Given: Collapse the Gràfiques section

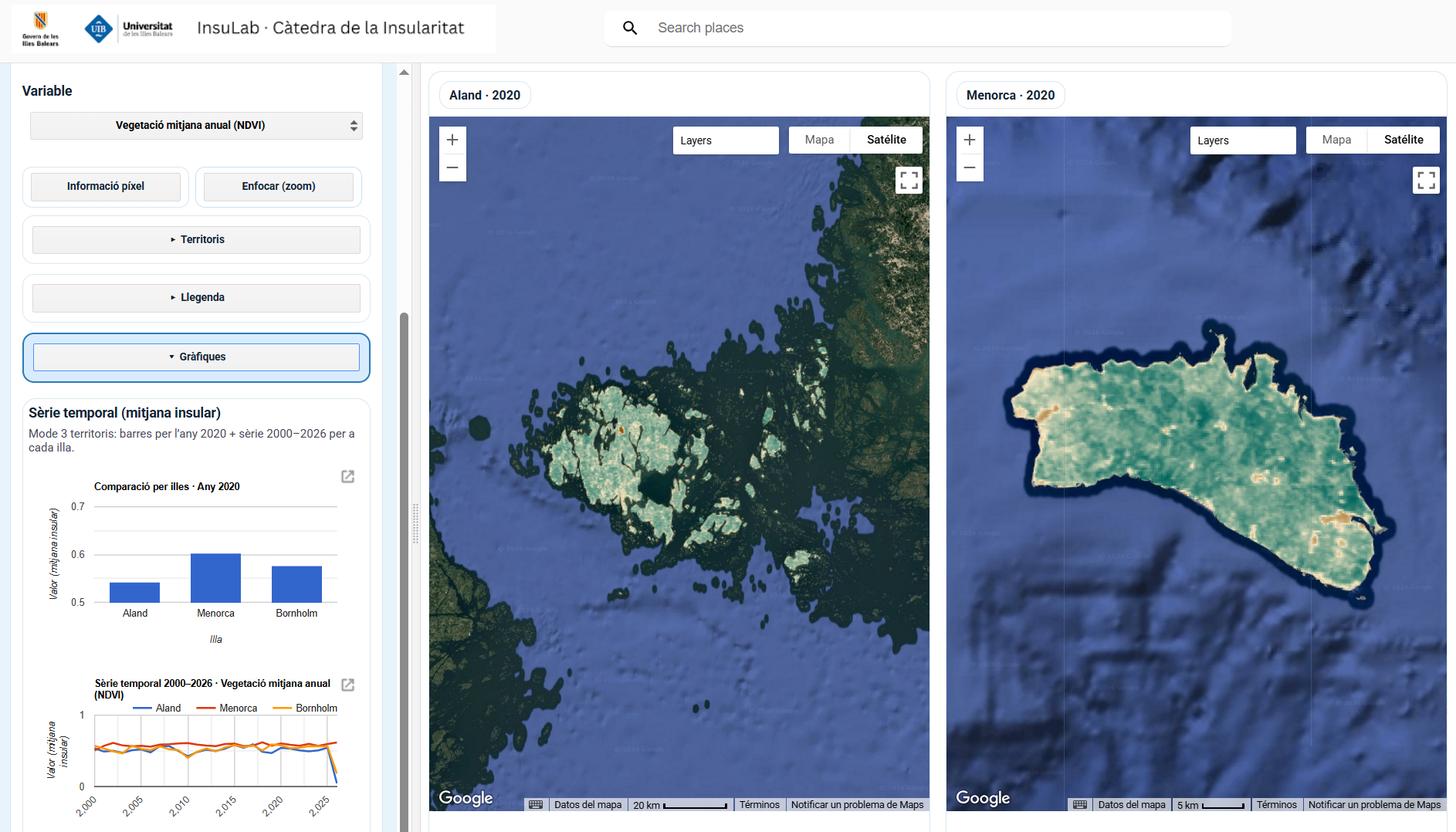Looking at the screenshot, I should click(196, 357).
